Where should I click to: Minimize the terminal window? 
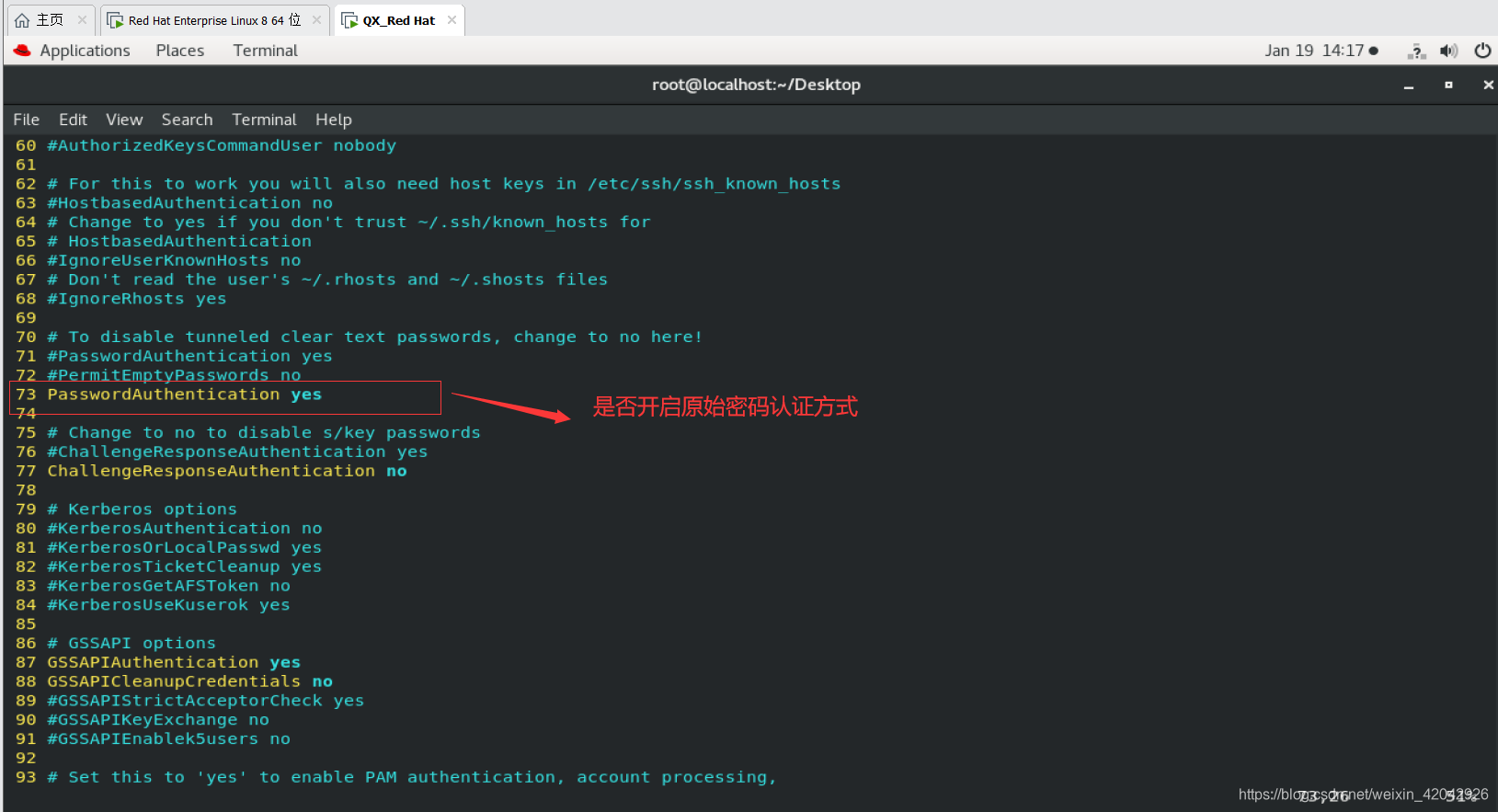coord(1409,85)
